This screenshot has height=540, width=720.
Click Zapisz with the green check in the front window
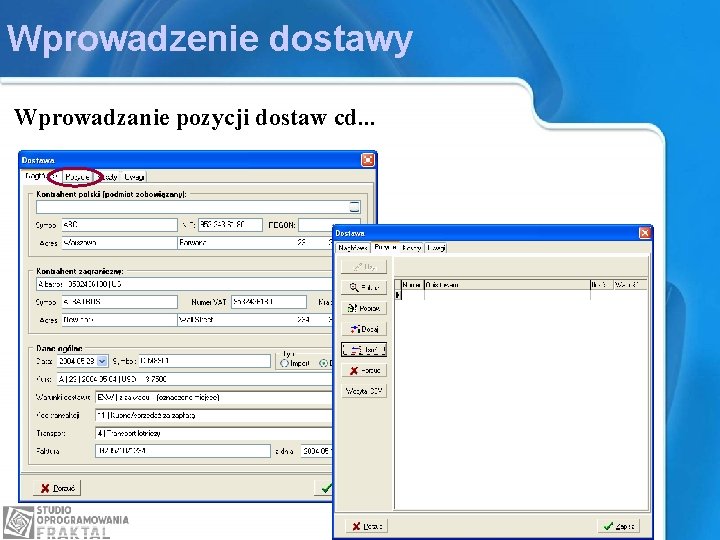pos(619,526)
